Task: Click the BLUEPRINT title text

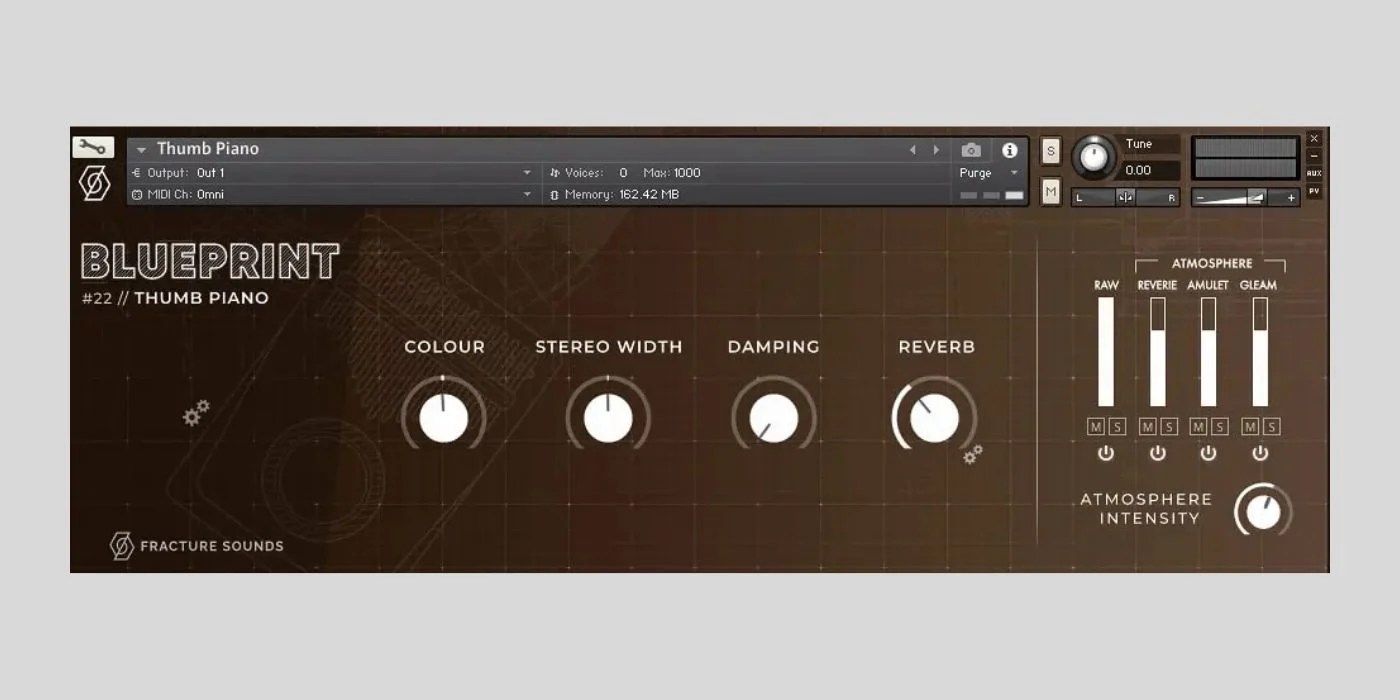Action: tap(210, 262)
